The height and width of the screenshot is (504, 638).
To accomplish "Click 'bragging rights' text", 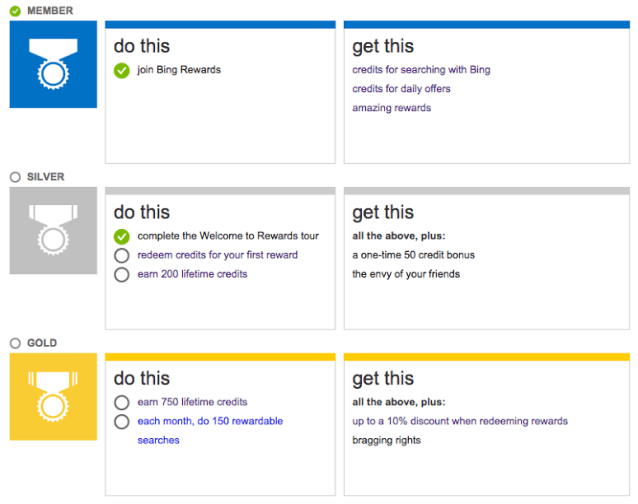I will coord(387,440).
